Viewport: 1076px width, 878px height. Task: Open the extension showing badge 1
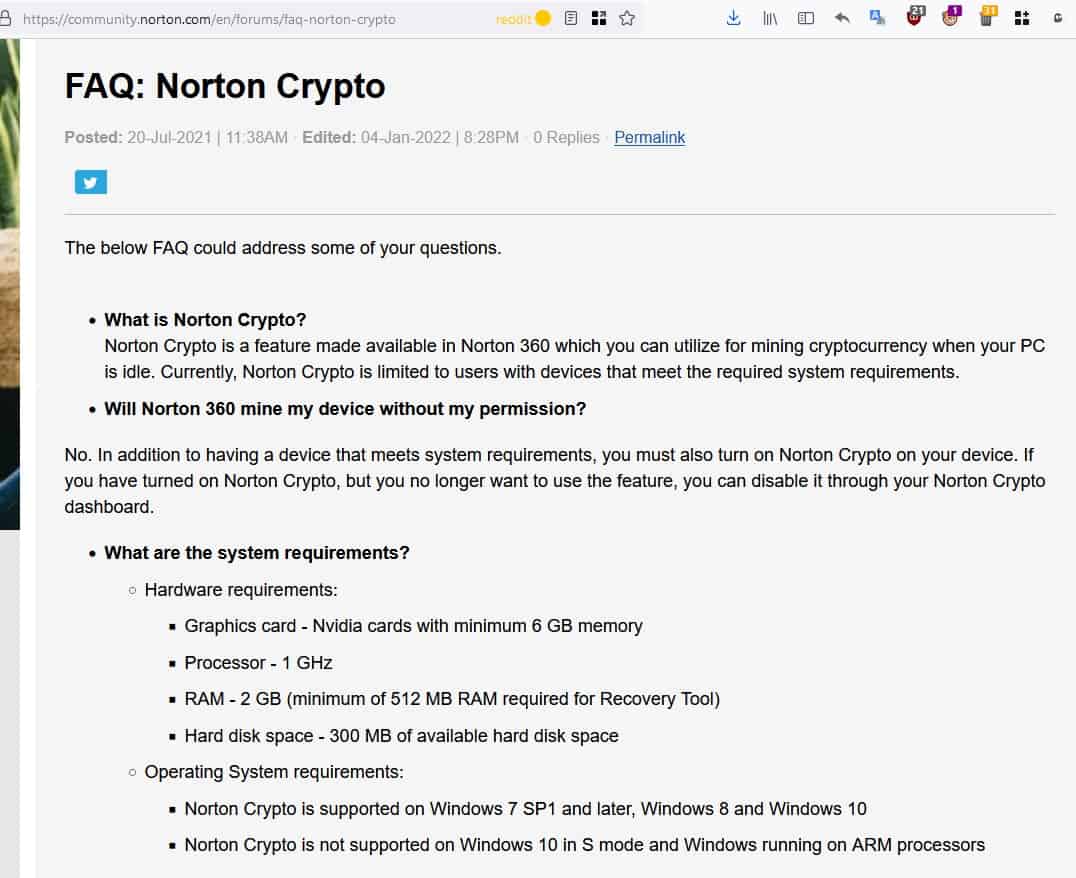951,18
